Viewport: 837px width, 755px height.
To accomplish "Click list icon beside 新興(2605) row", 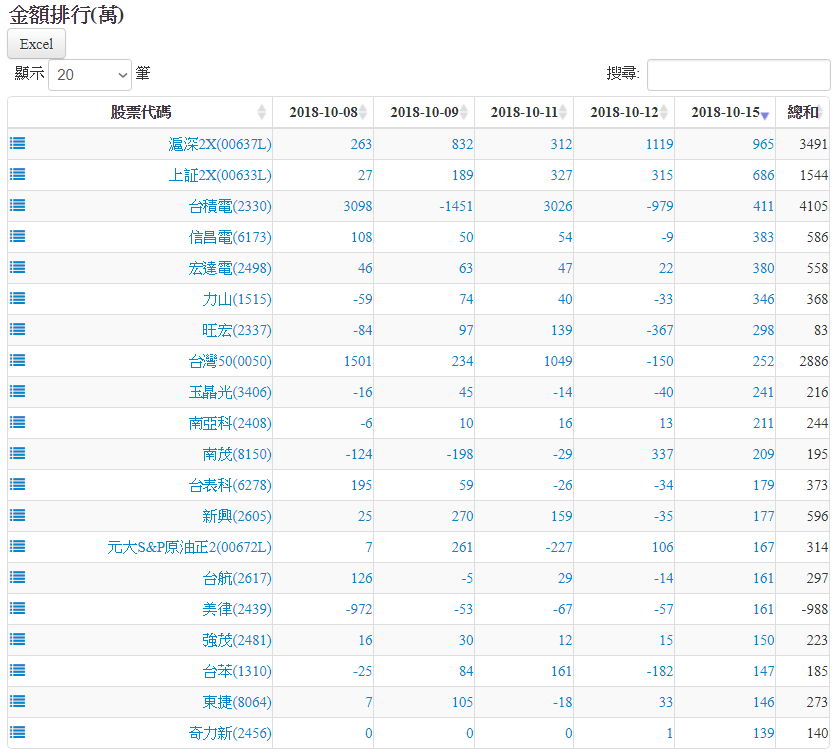I will 18,515.
